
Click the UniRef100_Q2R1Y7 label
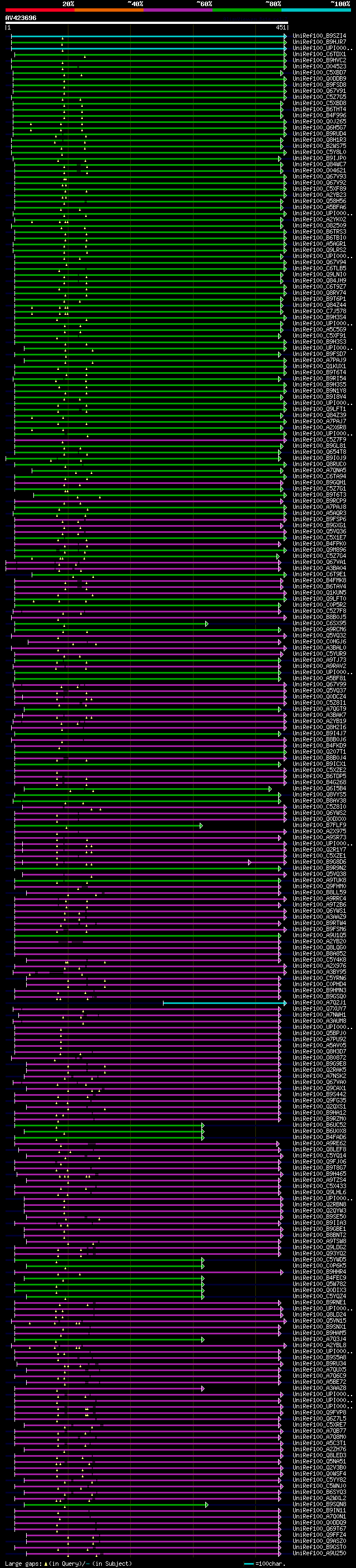pos(319,850)
